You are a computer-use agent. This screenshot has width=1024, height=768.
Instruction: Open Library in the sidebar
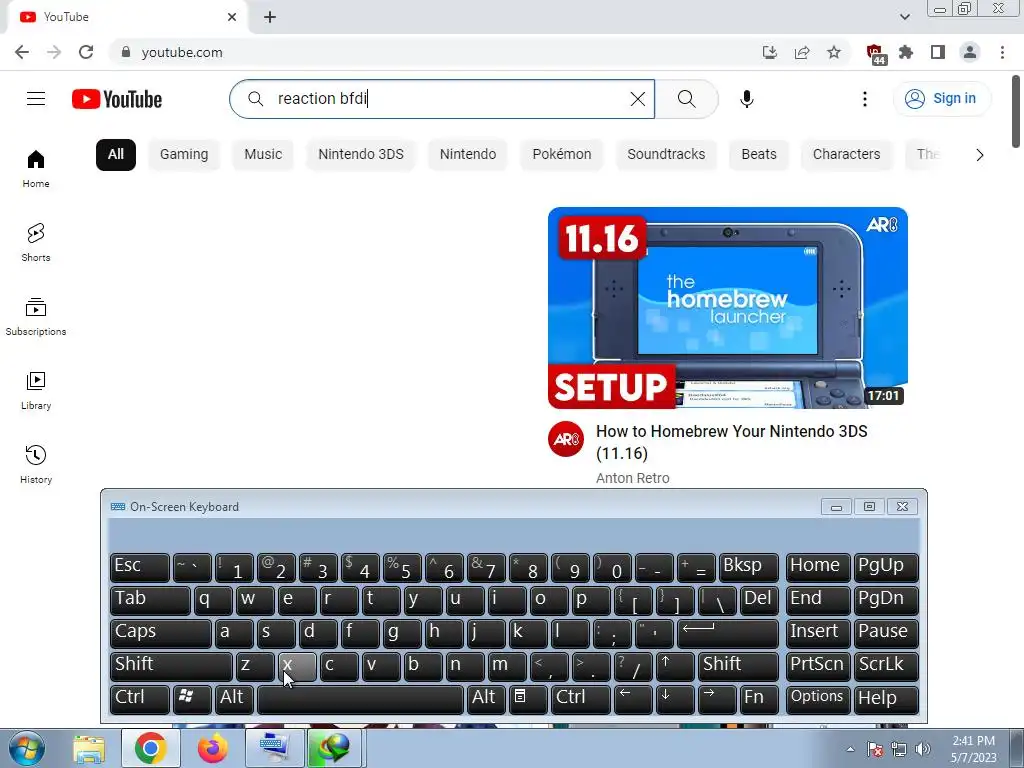pyautogui.click(x=36, y=391)
